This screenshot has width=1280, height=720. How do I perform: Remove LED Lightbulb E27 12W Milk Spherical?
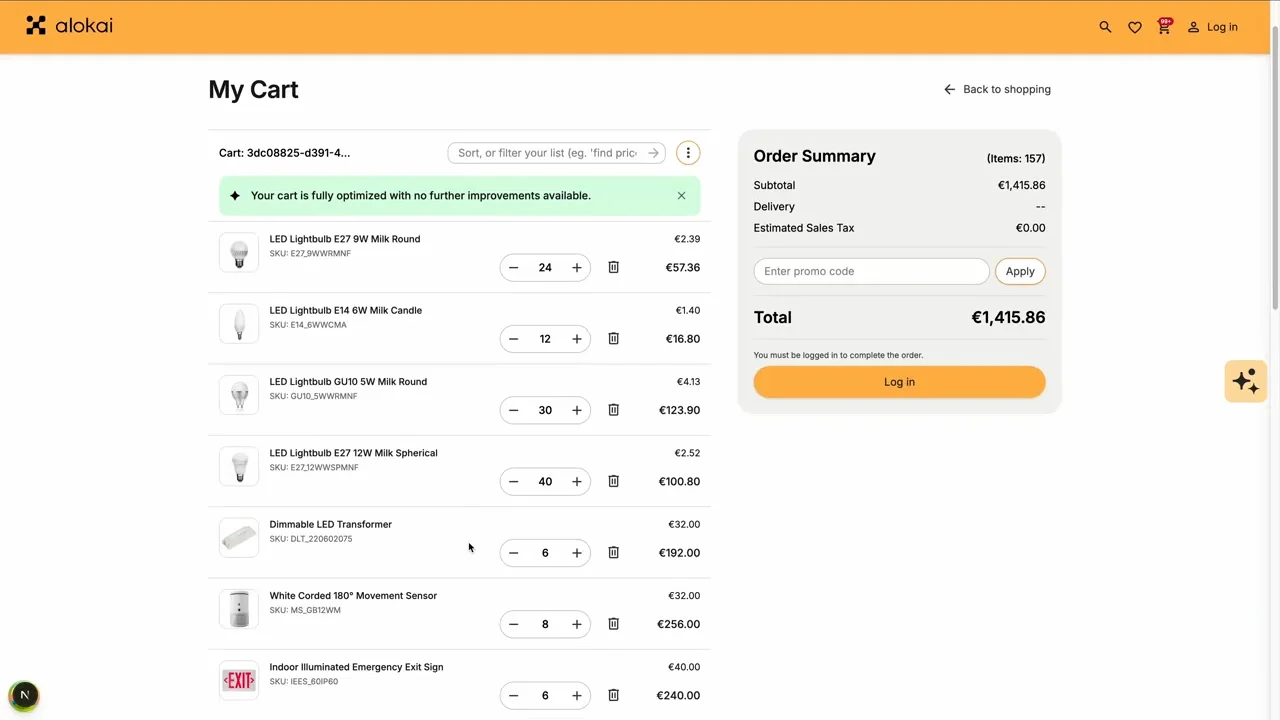tap(614, 482)
